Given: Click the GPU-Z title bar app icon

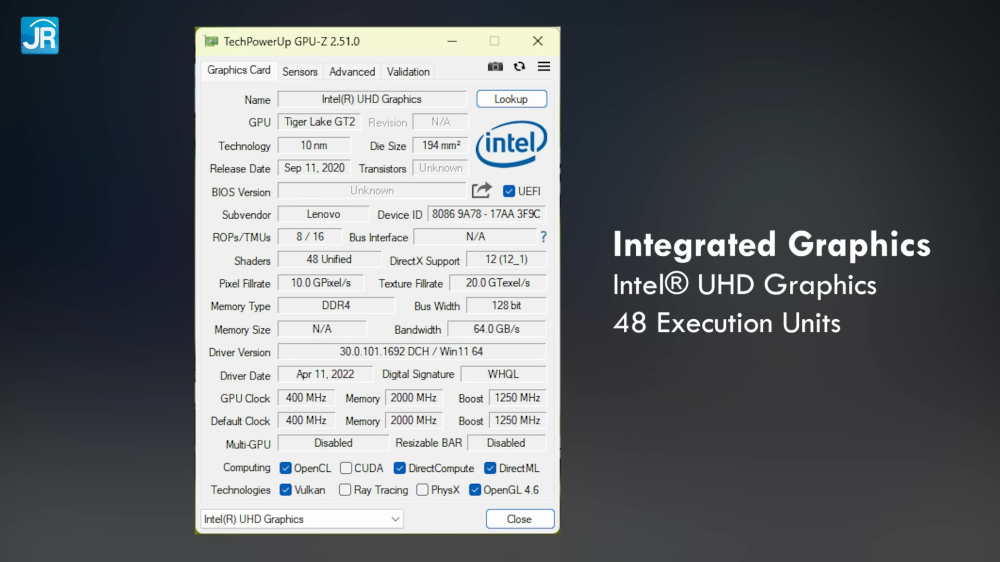Looking at the screenshot, I should [x=211, y=41].
